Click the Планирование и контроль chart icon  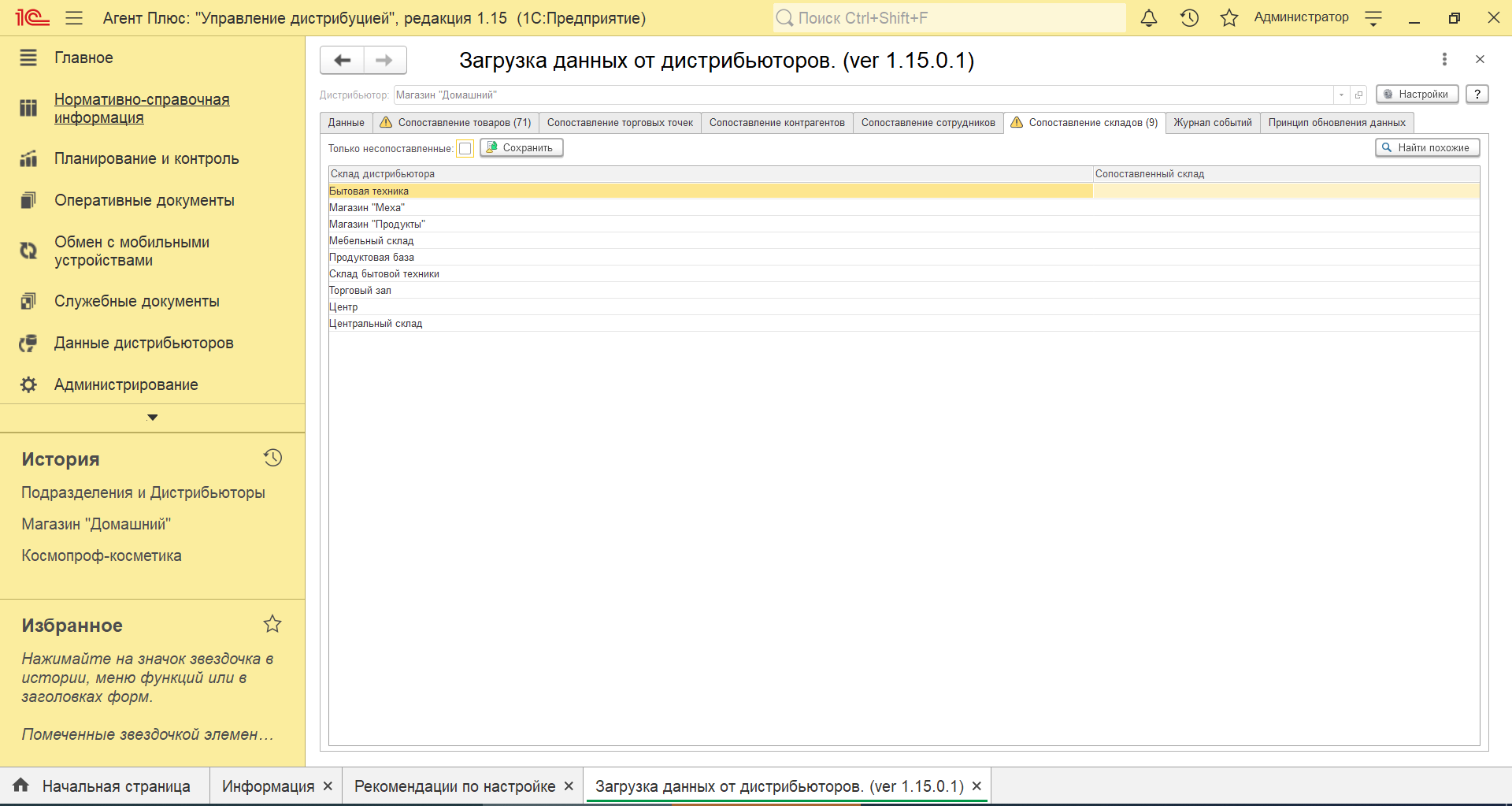coord(28,159)
